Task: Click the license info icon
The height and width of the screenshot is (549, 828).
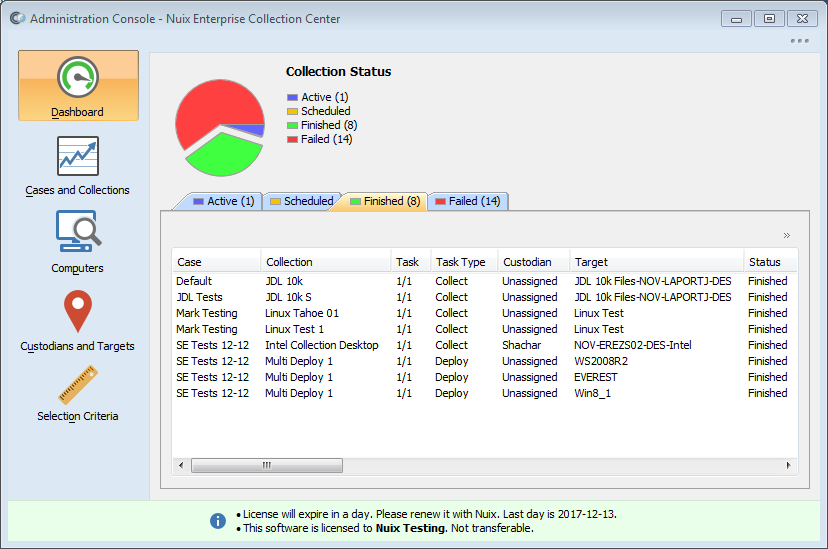Action: tap(218, 521)
